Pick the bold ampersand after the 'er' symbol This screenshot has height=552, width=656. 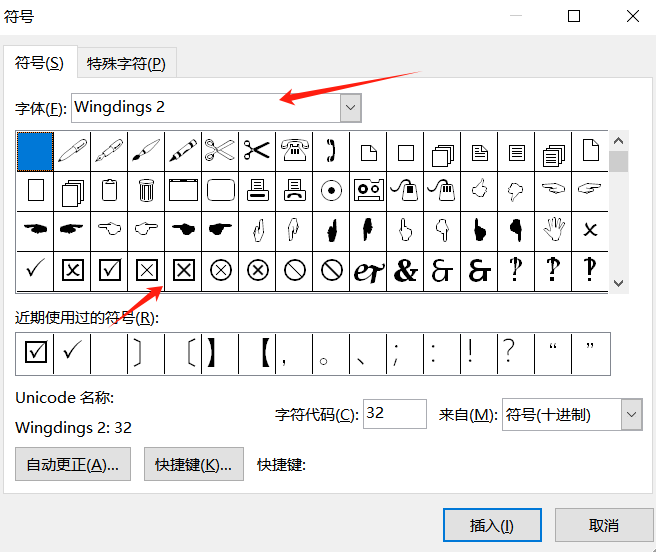coord(405,270)
